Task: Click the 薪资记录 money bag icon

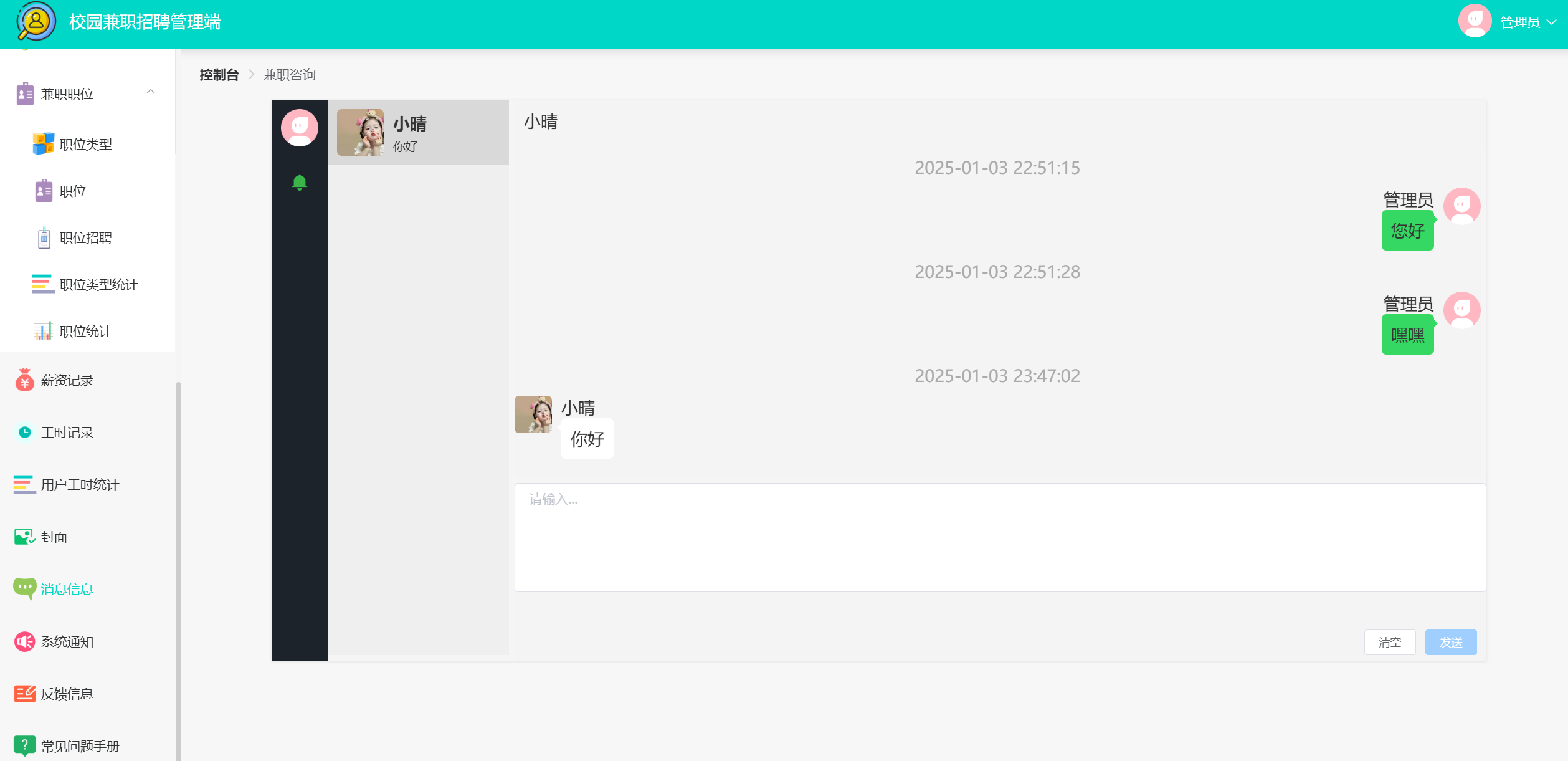Action: point(24,380)
